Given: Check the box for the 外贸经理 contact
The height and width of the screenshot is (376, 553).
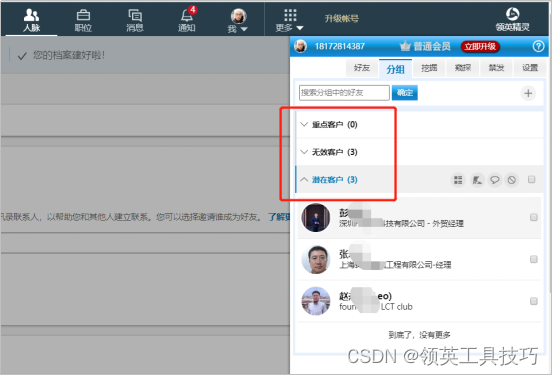Looking at the screenshot, I should tap(534, 217).
